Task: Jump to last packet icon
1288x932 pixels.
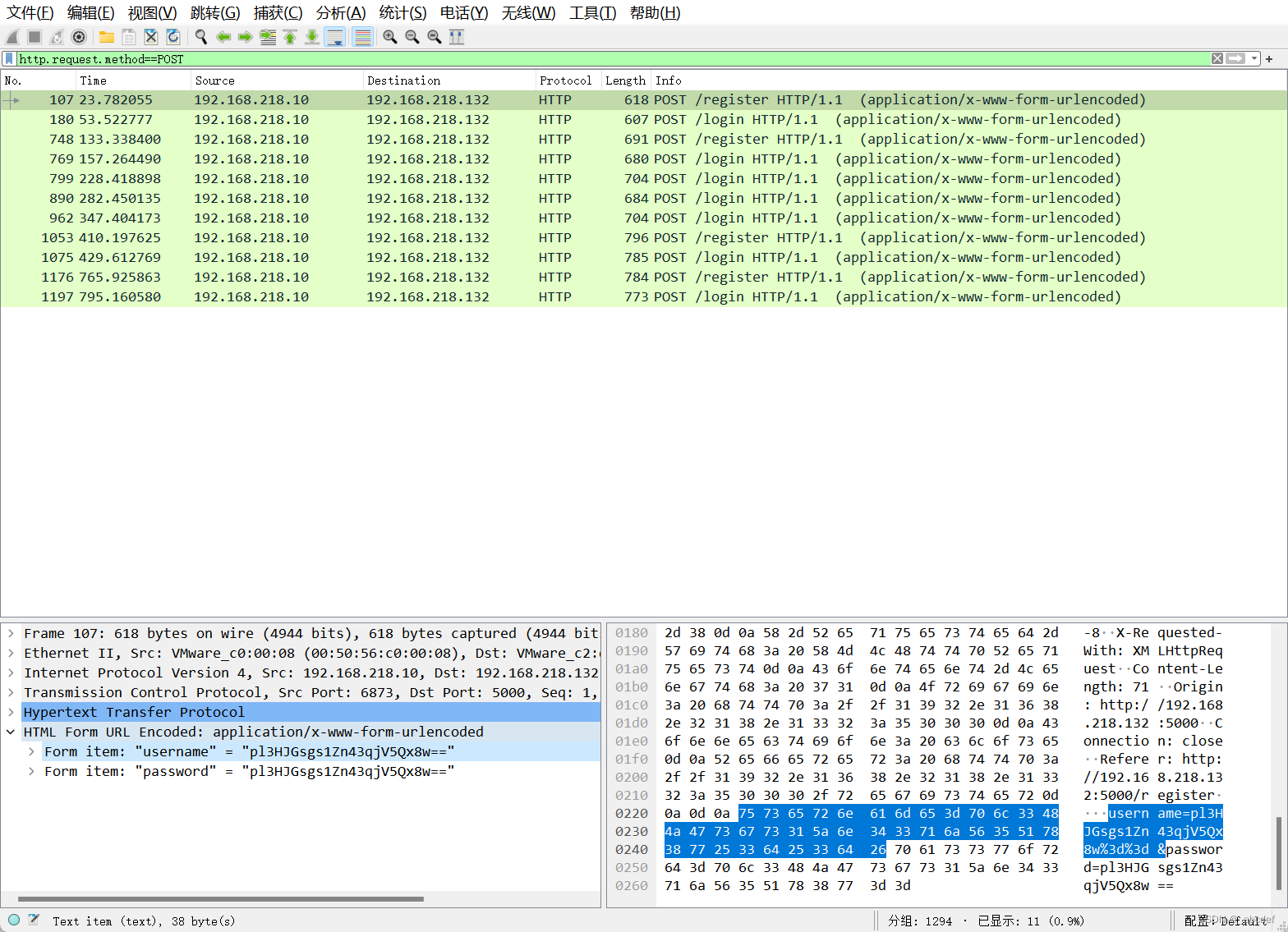Action: click(312, 37)
